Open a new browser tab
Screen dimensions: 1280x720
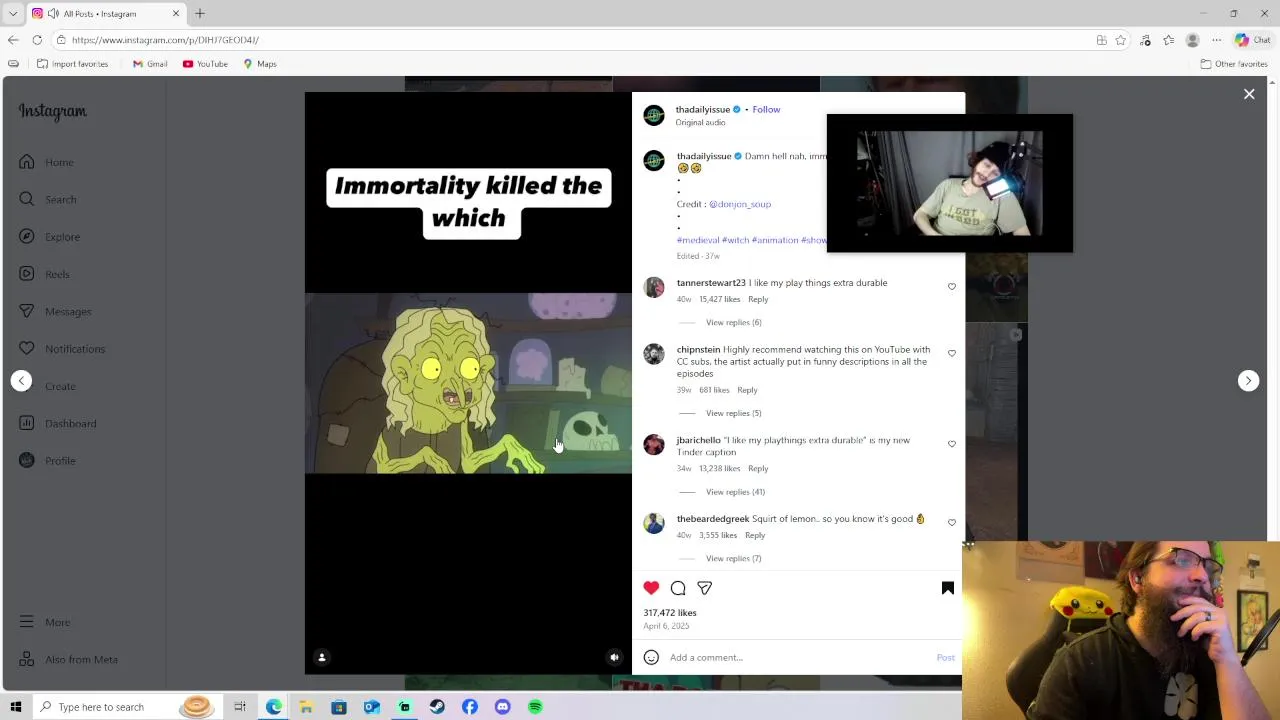[200, 14]
